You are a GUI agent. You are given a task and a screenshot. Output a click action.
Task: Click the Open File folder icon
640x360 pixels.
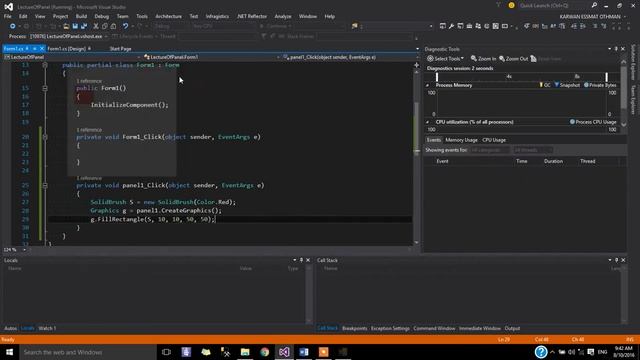tap(66, 26)
